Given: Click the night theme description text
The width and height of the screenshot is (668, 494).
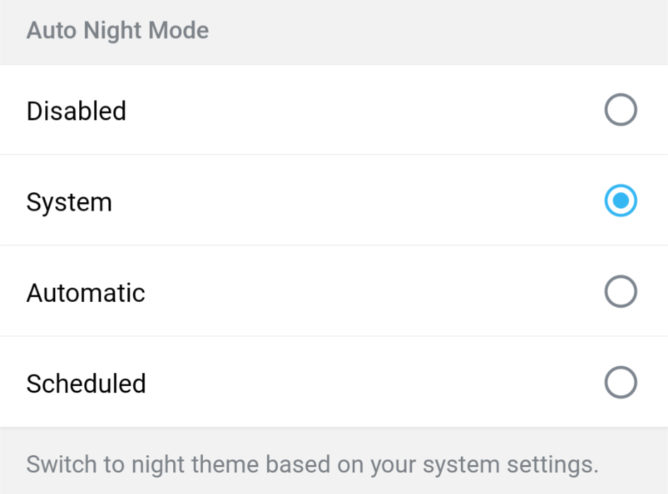Looking at the screenshot, I should 312,464.
